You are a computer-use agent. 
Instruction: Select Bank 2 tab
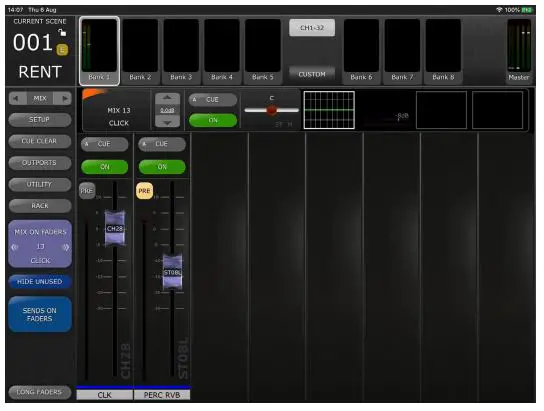tap(140, 51)
